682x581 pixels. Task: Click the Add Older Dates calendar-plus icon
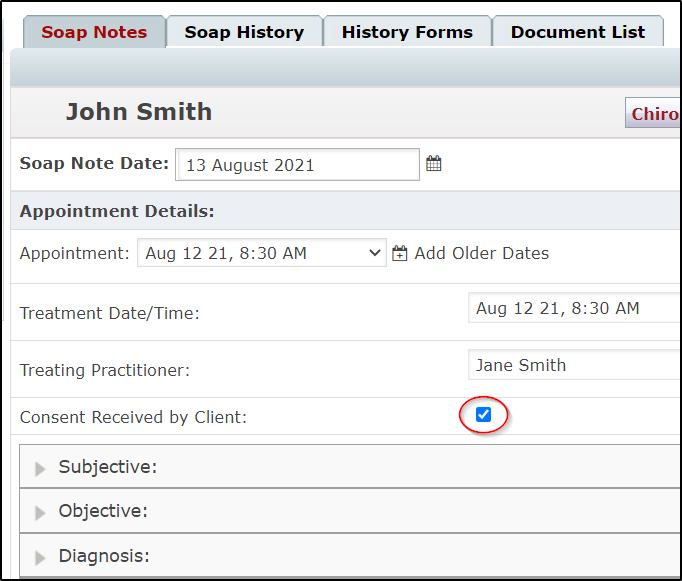click(400, 253)
